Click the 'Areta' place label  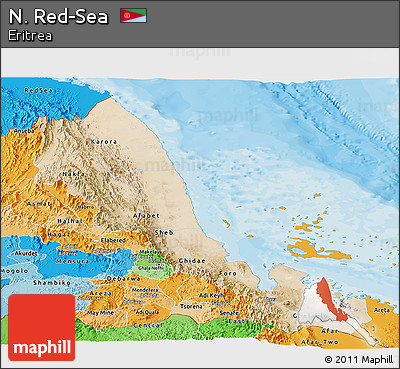pos(382,310)
